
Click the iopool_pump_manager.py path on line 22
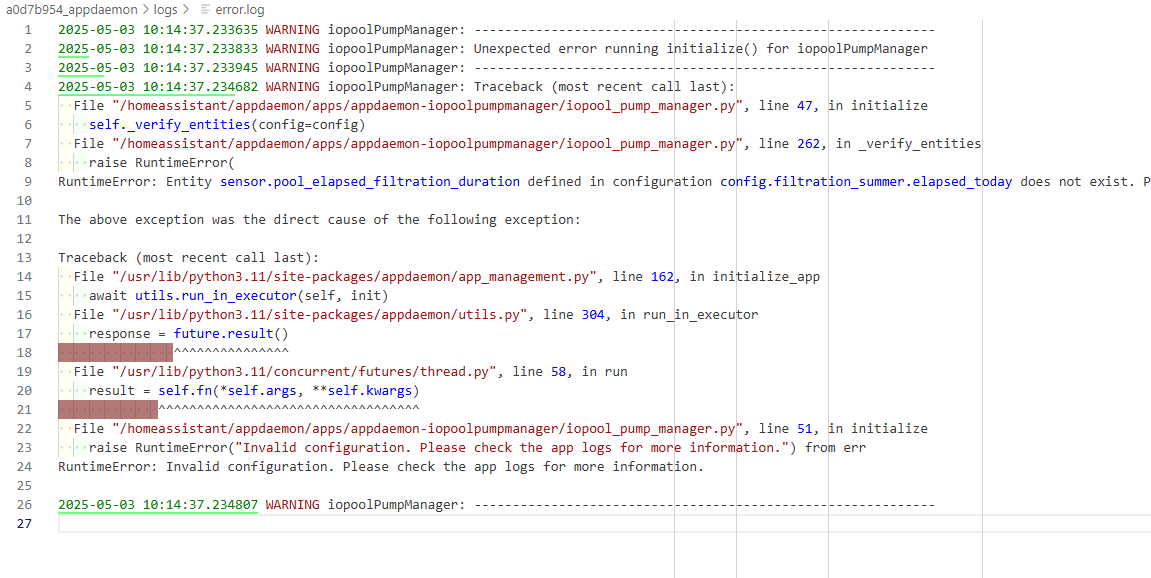tap(427, 429)
